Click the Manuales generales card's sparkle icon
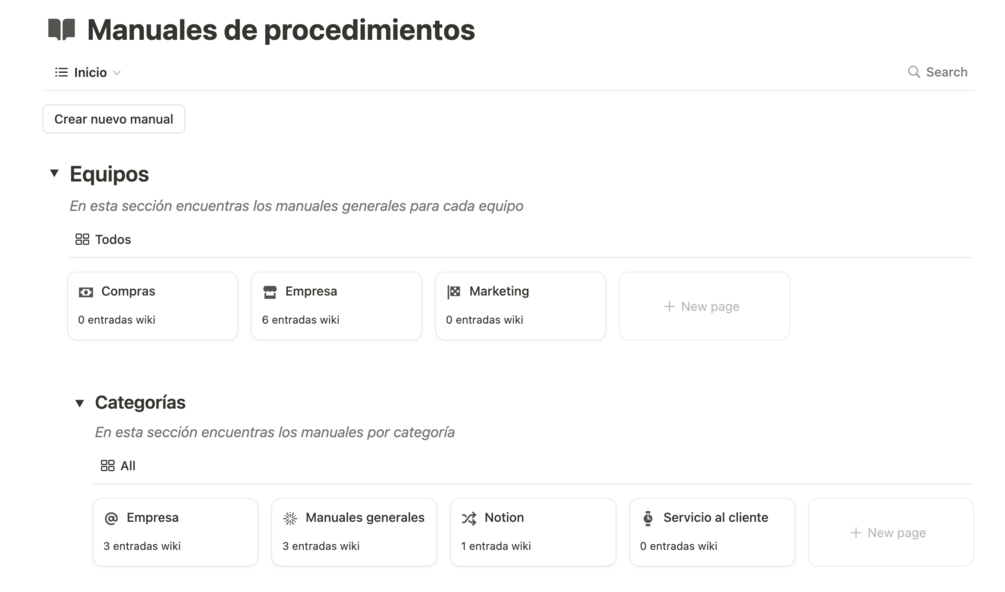Screen dimensions: 1005x592 pos(290,518)
